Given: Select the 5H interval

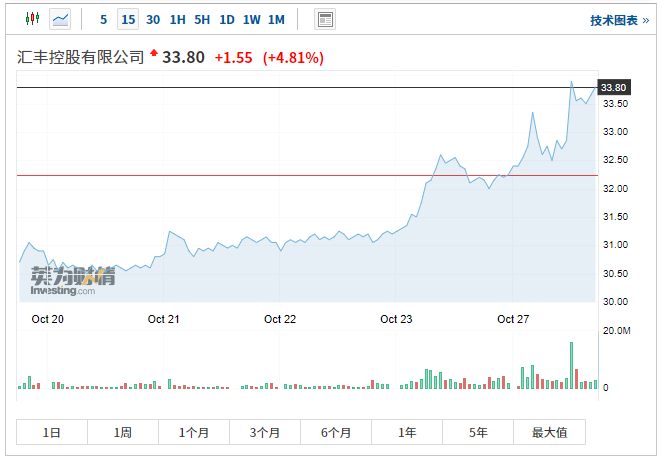Looking at the screenshot, I should tap(202, 19).
